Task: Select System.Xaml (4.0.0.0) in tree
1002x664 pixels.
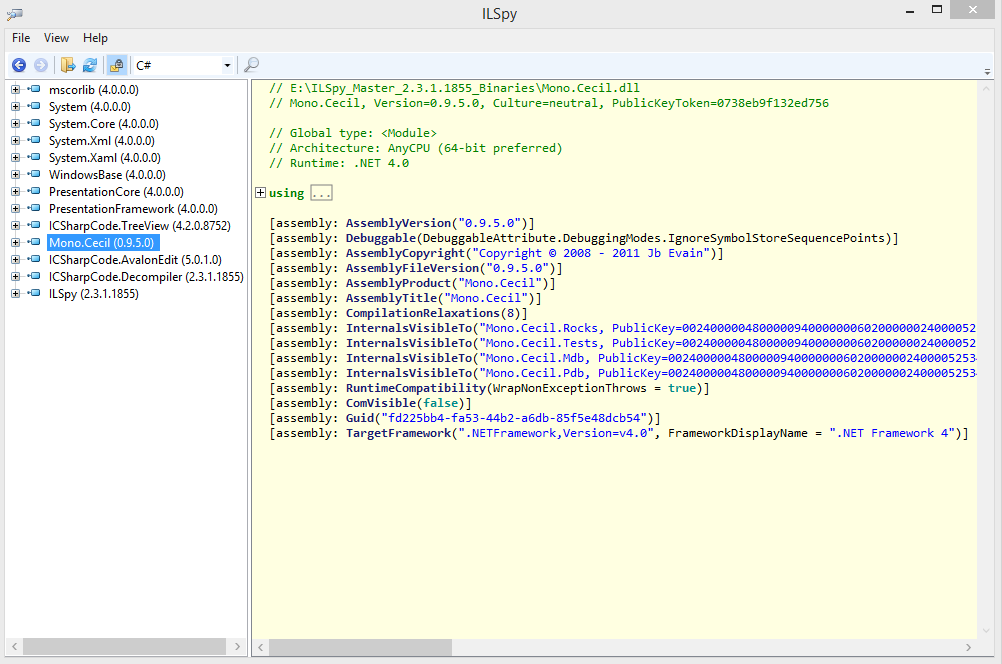Action: click(105, 157)
